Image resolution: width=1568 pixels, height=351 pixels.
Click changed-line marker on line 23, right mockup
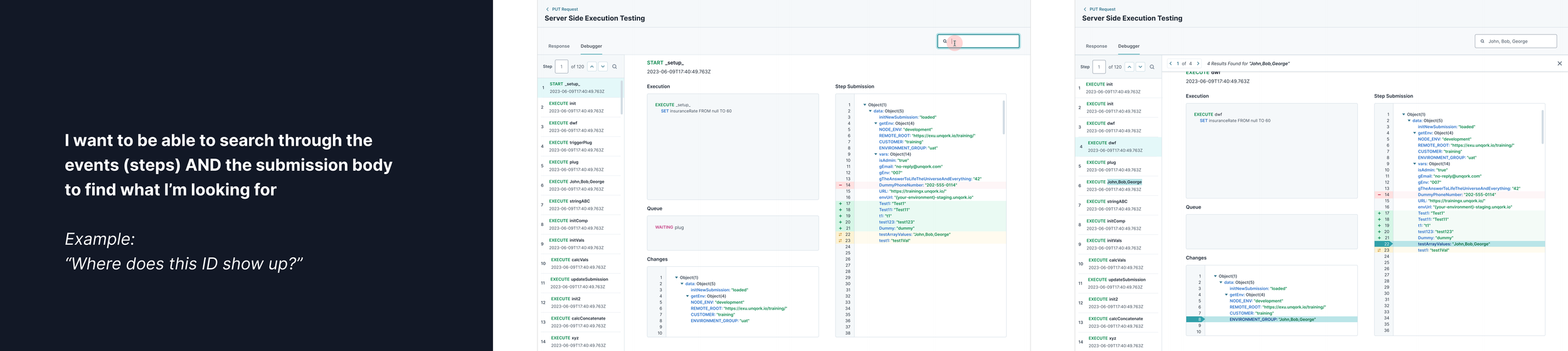coord(1379,250)
